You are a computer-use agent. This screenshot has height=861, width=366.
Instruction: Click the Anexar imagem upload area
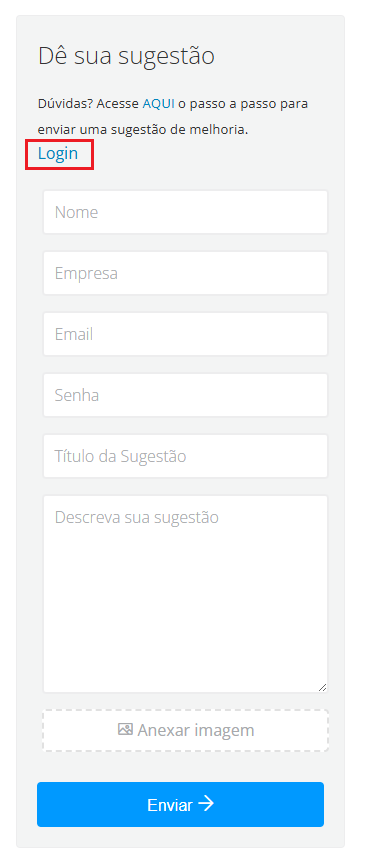point(185,730)
